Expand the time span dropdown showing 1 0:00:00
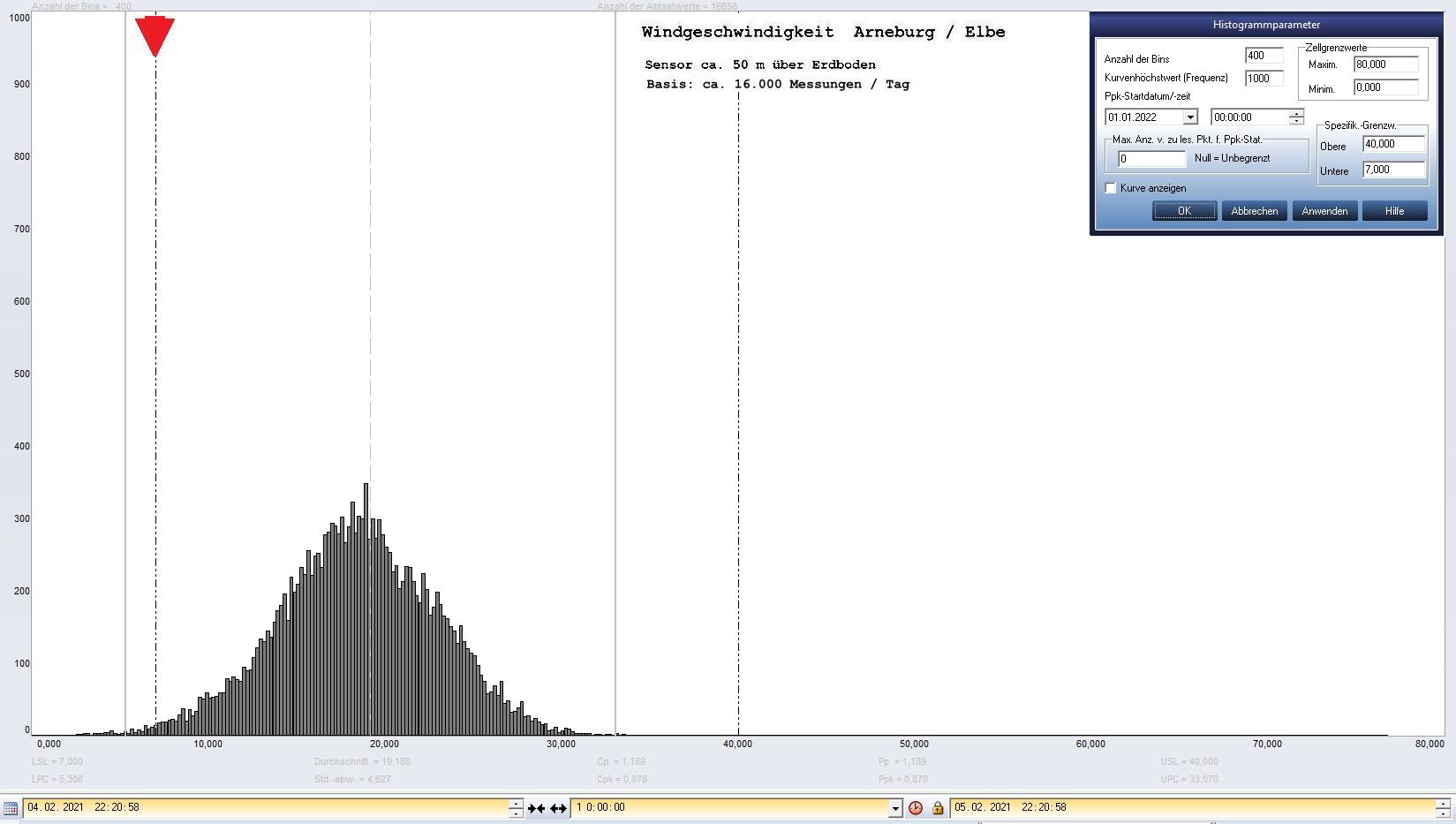Image resolution: width=1456 pixels, height=824 pixels. coord(894,808)
